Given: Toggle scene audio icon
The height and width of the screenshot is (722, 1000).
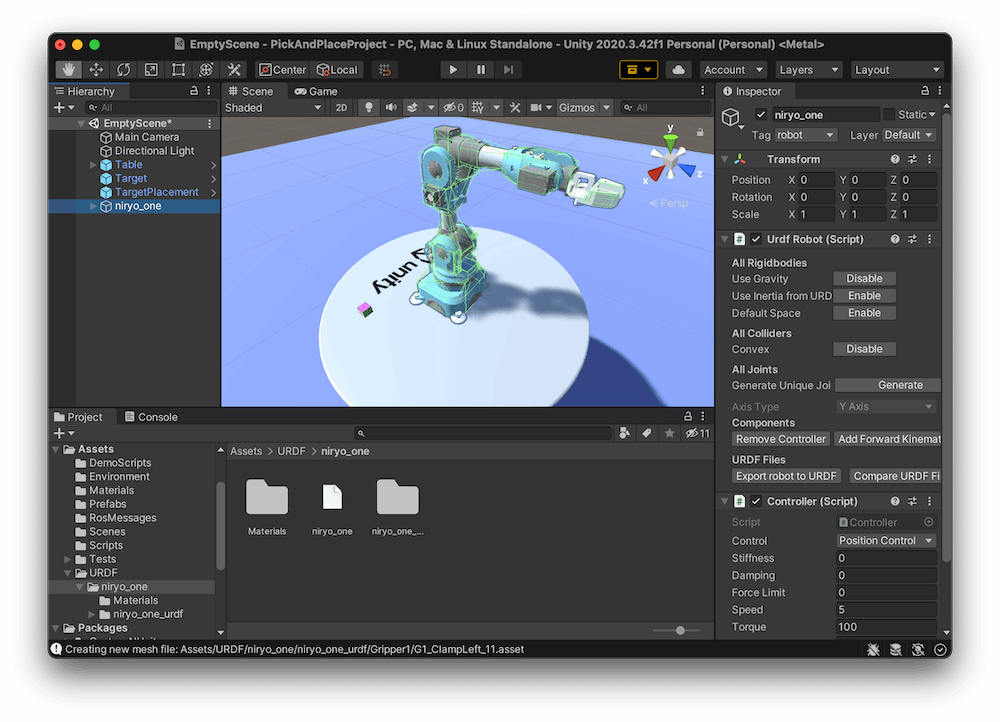Looking at the screenshot, I should tap(390, 108).
